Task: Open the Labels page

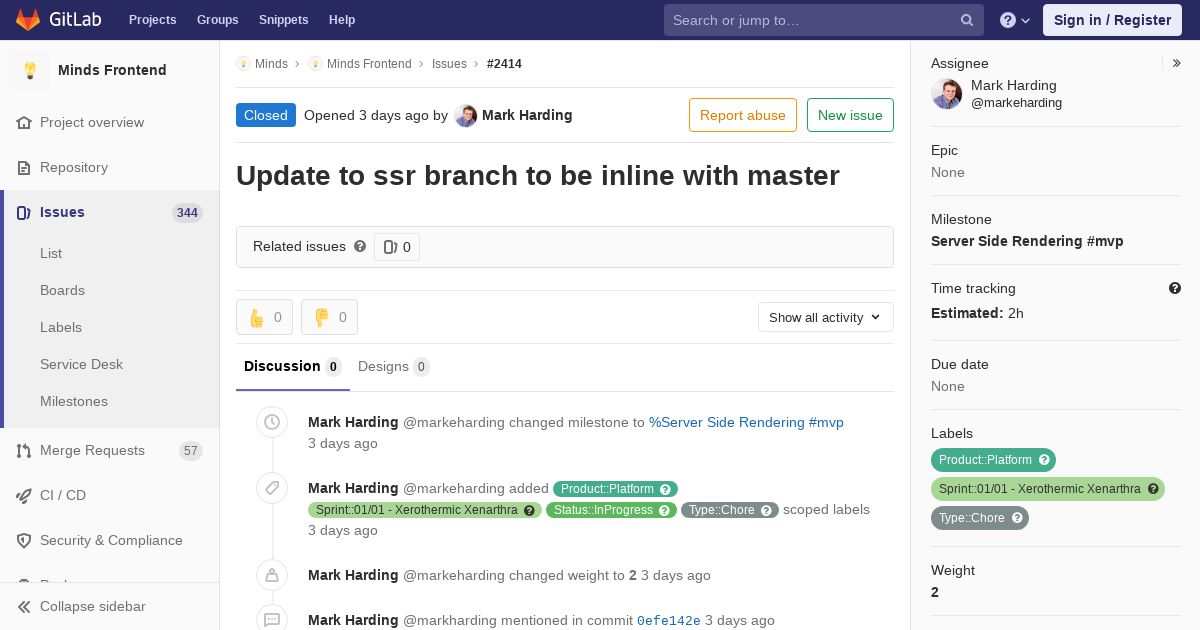Action: [61, 328]
